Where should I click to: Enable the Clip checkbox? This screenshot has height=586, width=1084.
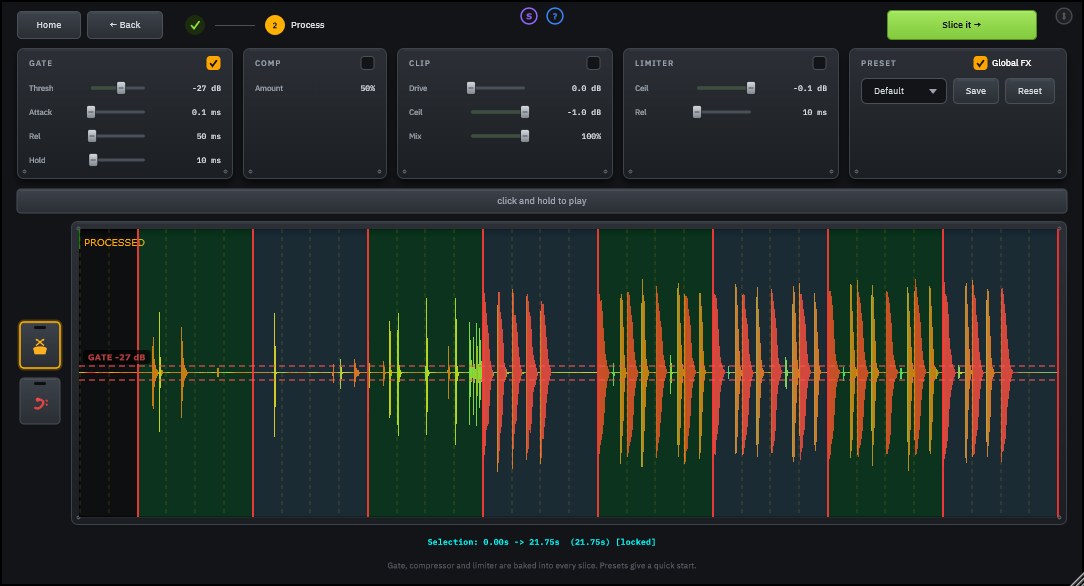tap(593, 63)
